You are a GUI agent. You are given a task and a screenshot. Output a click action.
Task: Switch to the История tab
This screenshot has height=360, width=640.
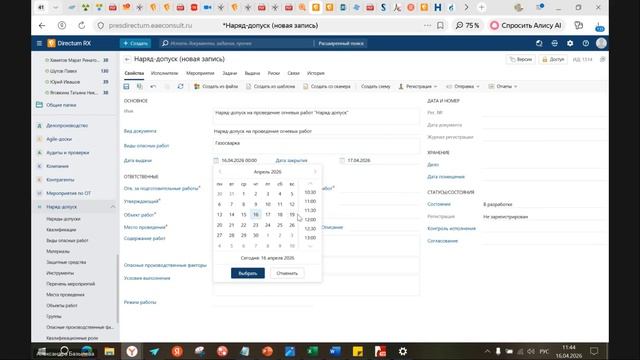point(316,73)
